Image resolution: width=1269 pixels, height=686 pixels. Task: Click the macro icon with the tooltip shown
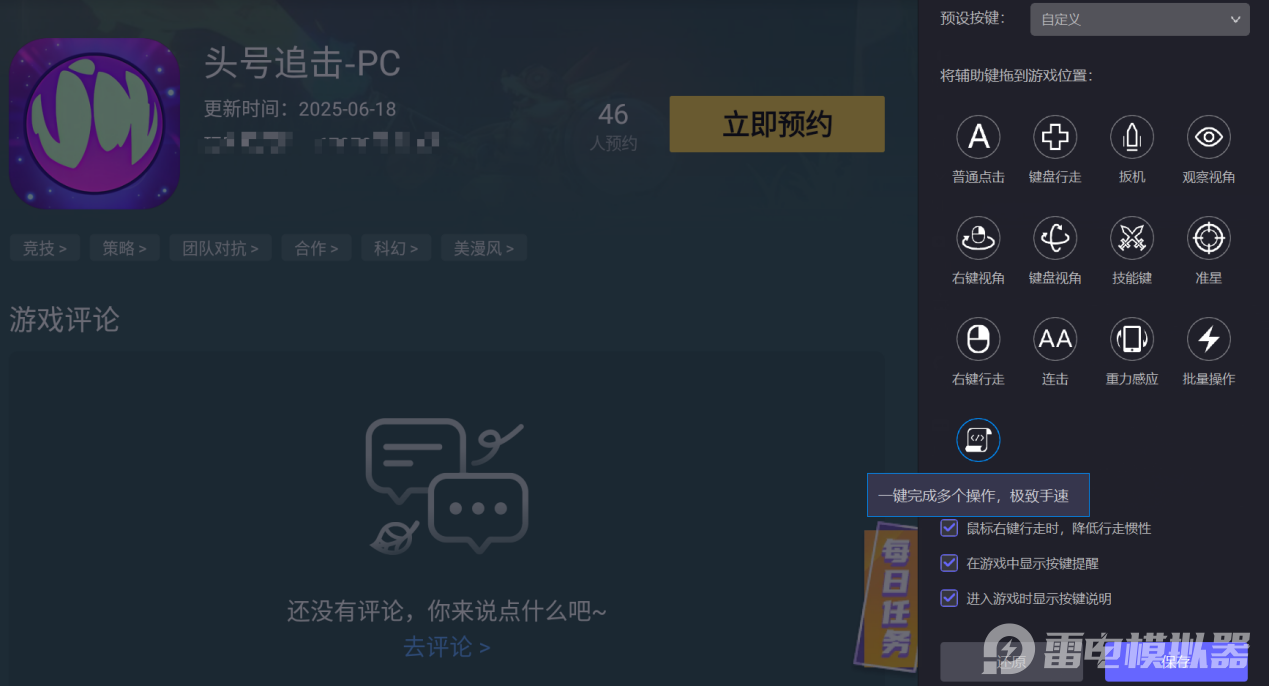tap(978, 440)
